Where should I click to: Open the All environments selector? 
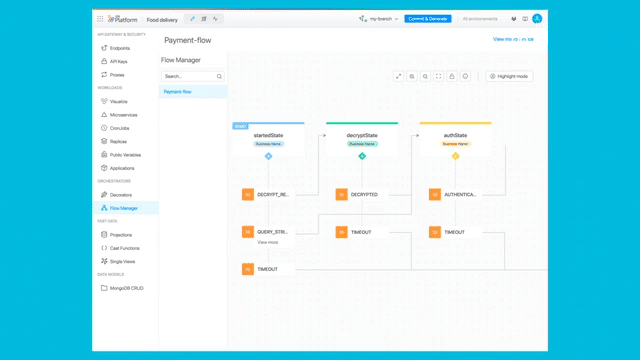480,19
